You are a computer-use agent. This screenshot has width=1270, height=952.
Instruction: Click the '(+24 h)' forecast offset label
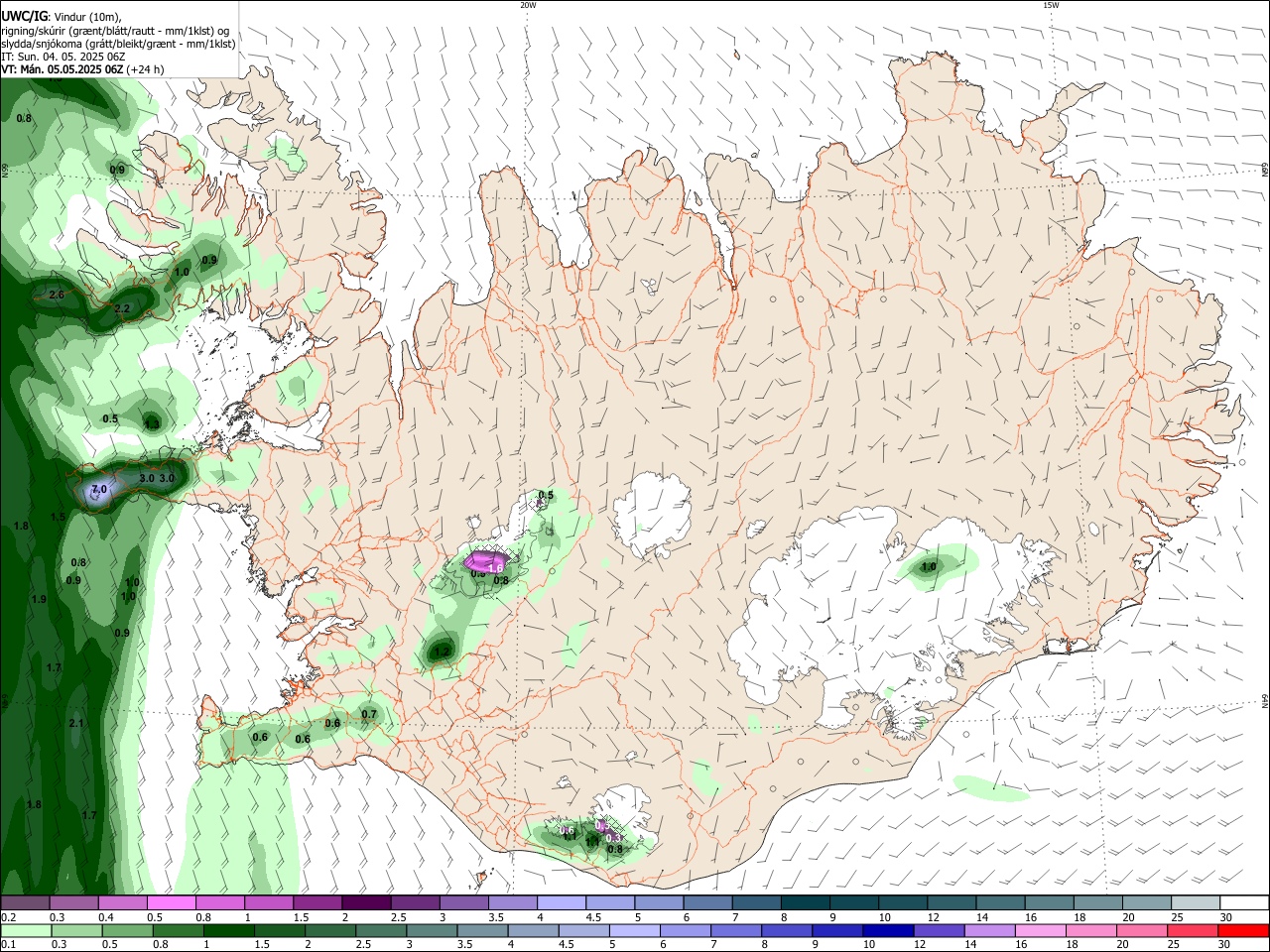click(x=146, y=69)
